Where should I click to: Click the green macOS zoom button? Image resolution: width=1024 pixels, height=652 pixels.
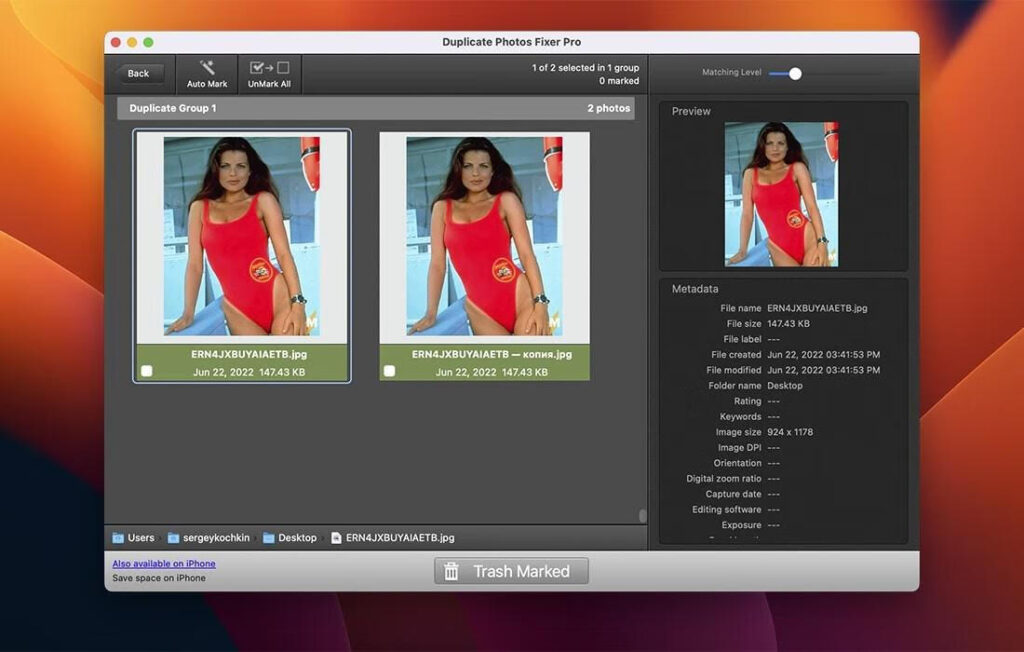(146, 44)
